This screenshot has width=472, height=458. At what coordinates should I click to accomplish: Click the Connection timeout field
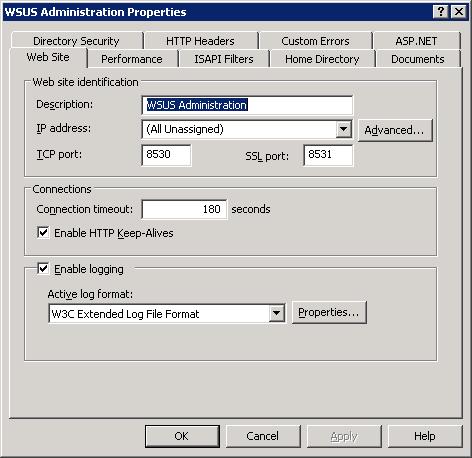(184, 209)
